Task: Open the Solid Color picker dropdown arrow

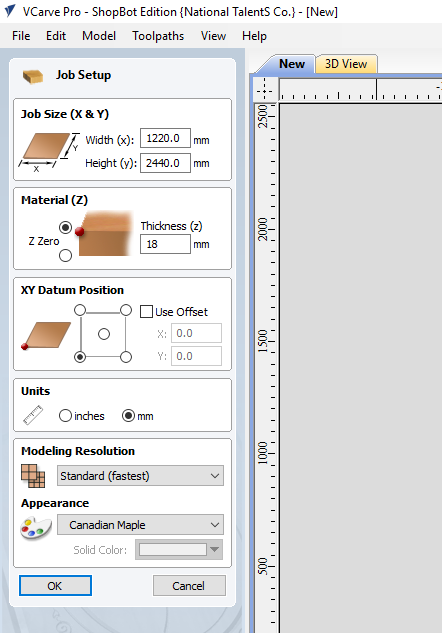Action: (x=215, y=549)
